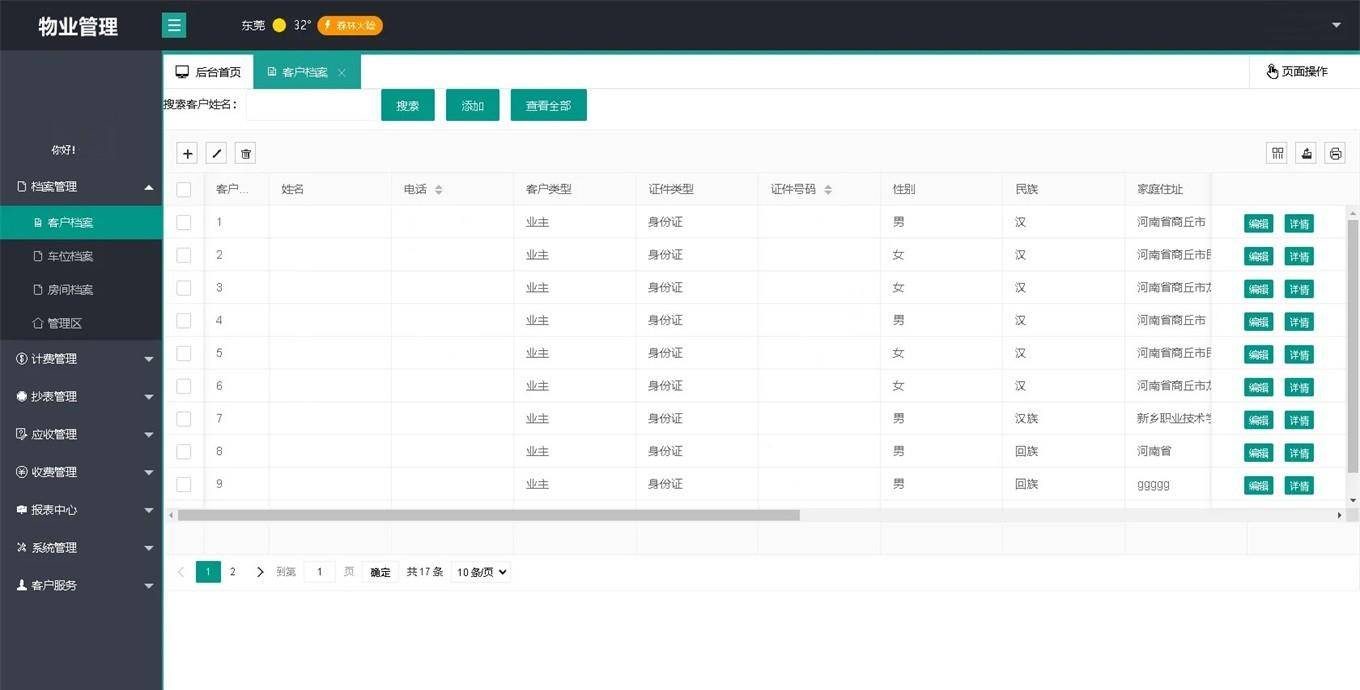Click the horizontal table scrollbar
This screenshot has height=690, width=1360.
489,515
